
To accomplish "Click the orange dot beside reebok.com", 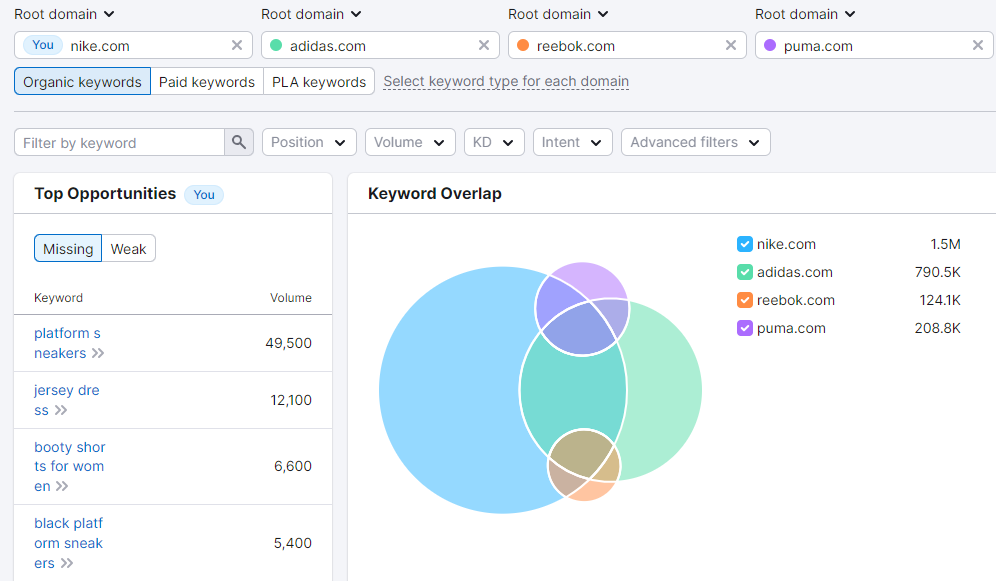I will pos(523,45).
